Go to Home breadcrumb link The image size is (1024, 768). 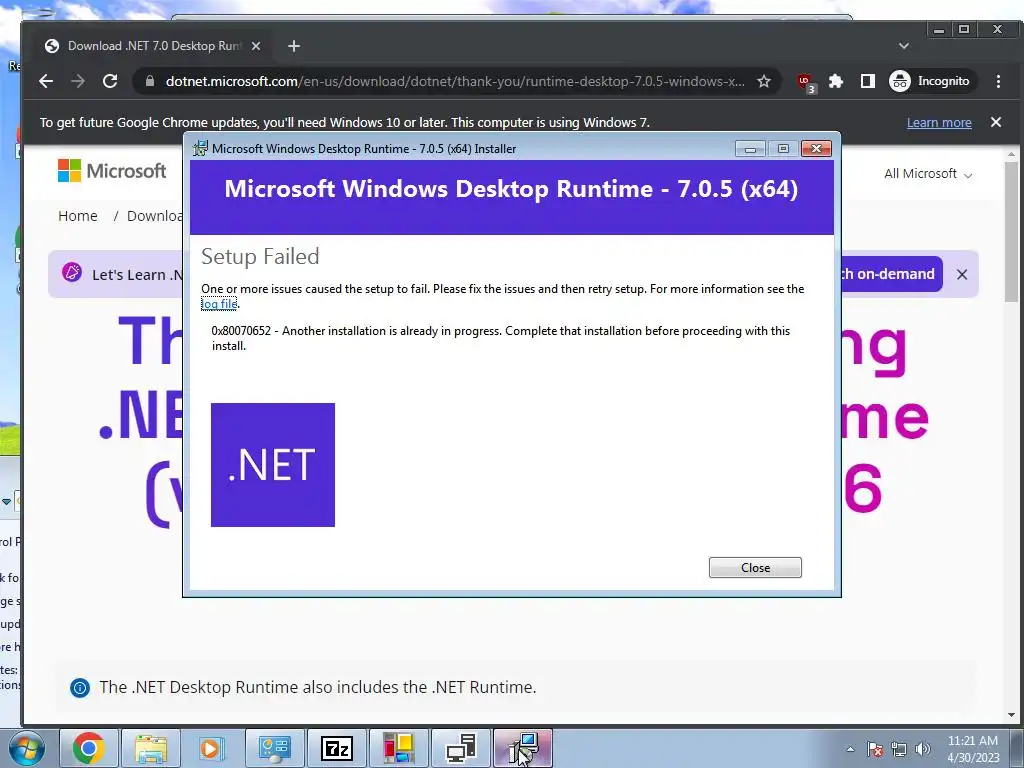(x=78, y=216)
